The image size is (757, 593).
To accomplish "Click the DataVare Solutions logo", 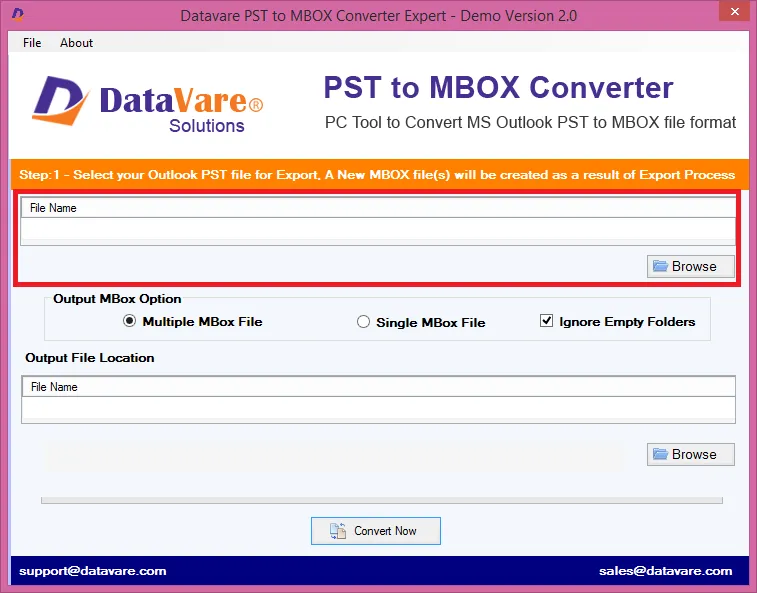I will pyautogui.click(x=148, y=103).
